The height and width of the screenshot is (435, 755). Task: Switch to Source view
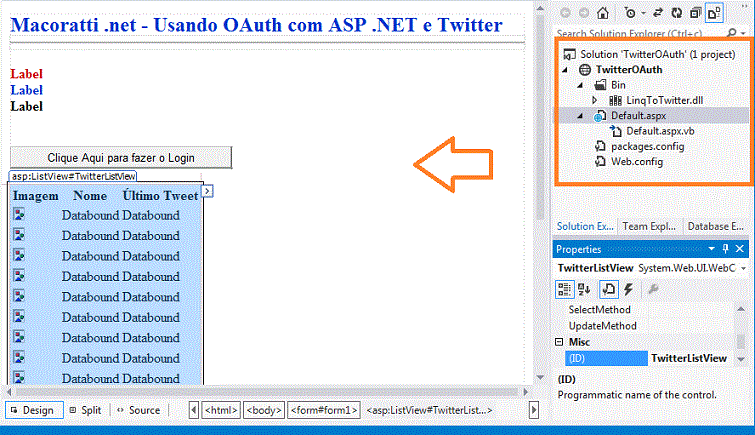pos(139,410)
